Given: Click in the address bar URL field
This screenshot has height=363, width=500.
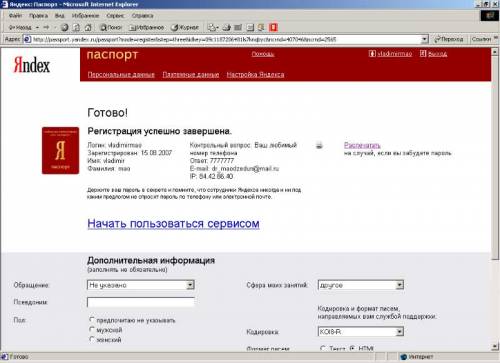Looking at the screenshot, I should coord(226,39).
